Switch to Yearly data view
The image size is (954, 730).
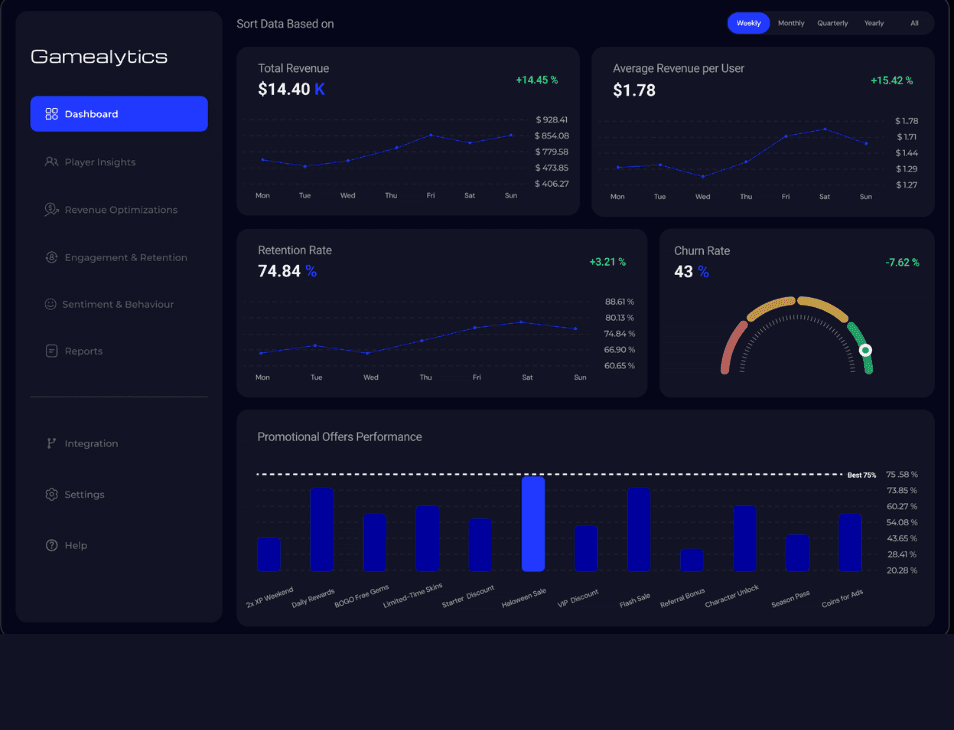coord(874,23)
